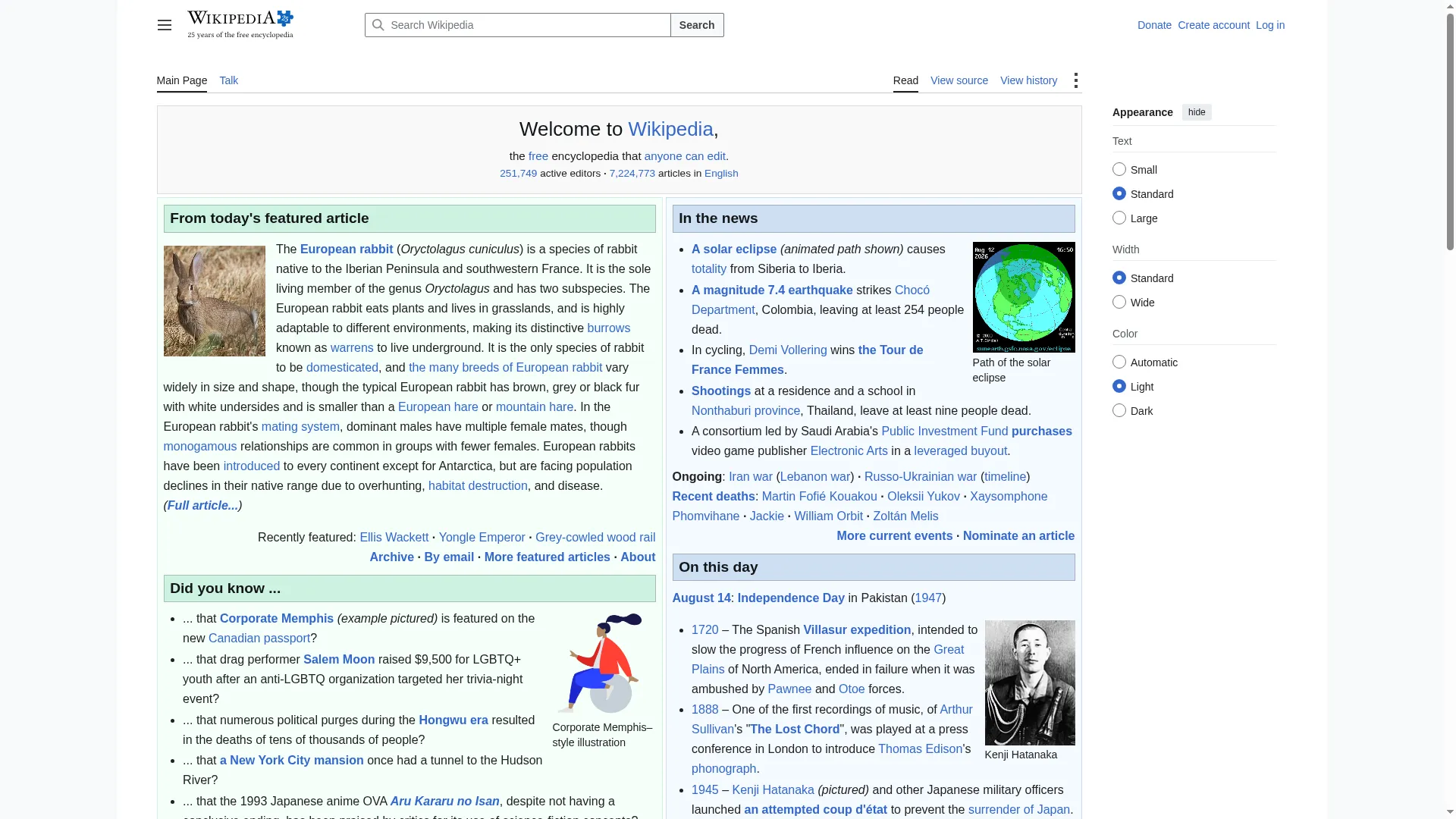Click the William Orbit link
1456x819 pixels.
[x=829, y=516]
